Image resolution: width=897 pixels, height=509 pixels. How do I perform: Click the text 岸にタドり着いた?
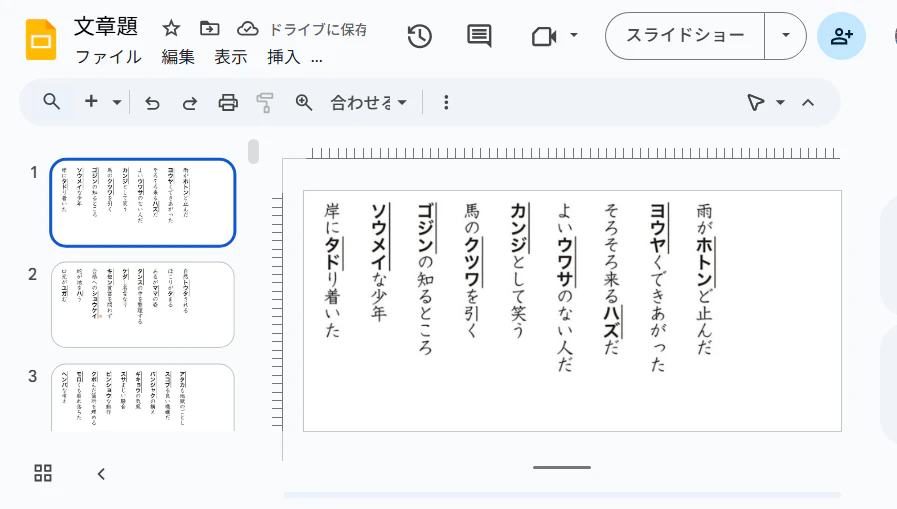pos(332,270)
